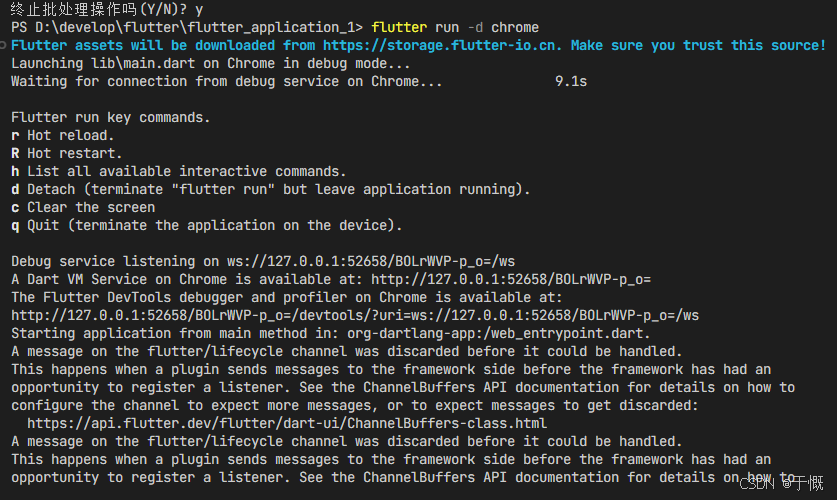Click the 9.1s elapsed time text
The image size is (837, 500).
(571, 82)
